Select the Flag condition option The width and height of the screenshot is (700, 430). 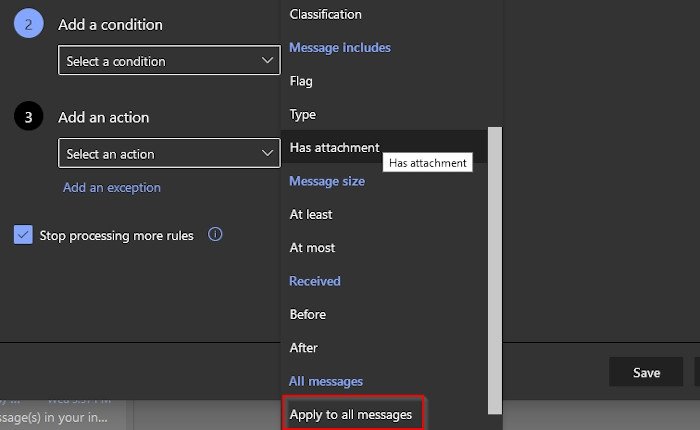pyautogui.click(x=301, y=81)
